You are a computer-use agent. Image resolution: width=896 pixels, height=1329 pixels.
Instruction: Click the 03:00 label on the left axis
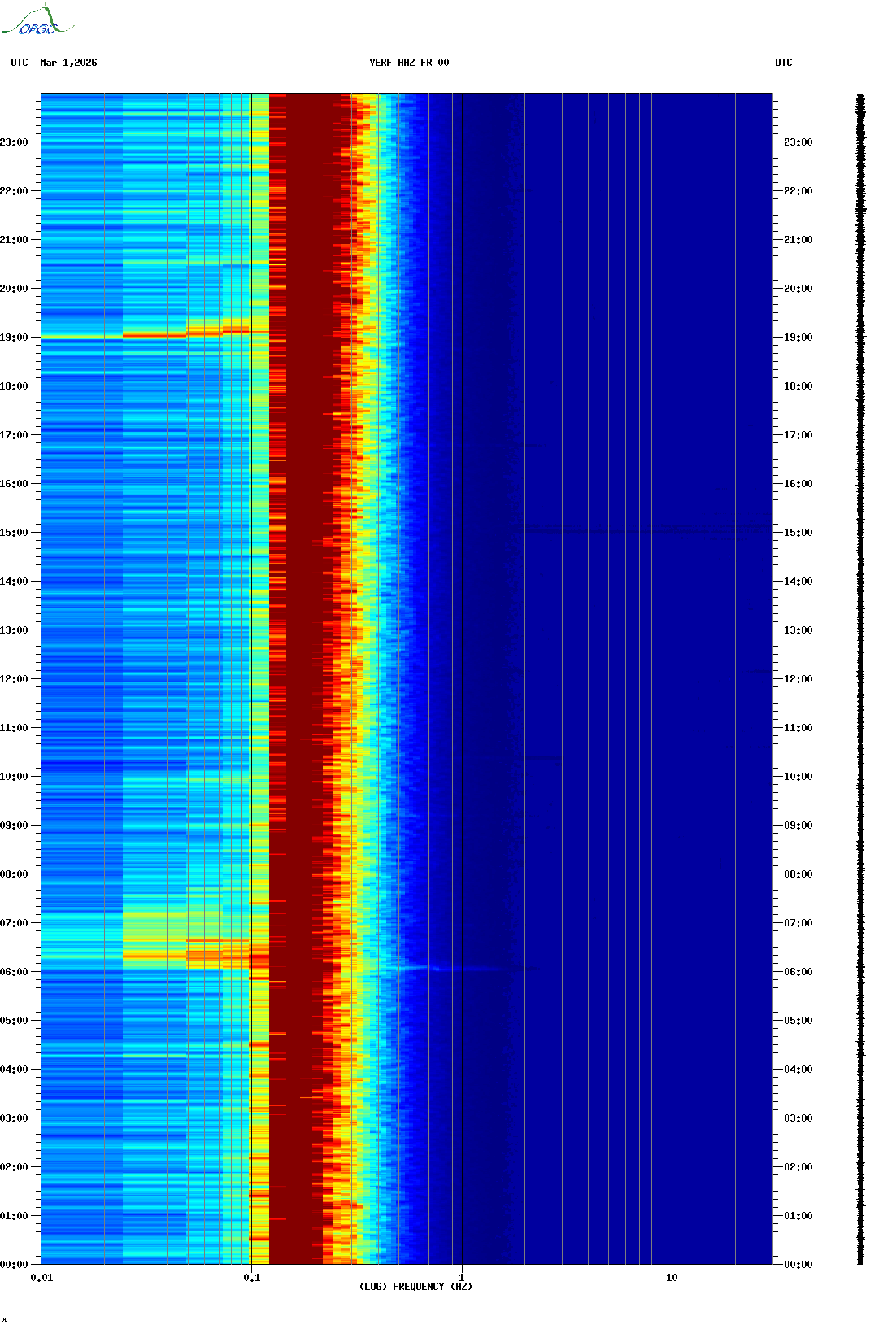point(14,1118)
